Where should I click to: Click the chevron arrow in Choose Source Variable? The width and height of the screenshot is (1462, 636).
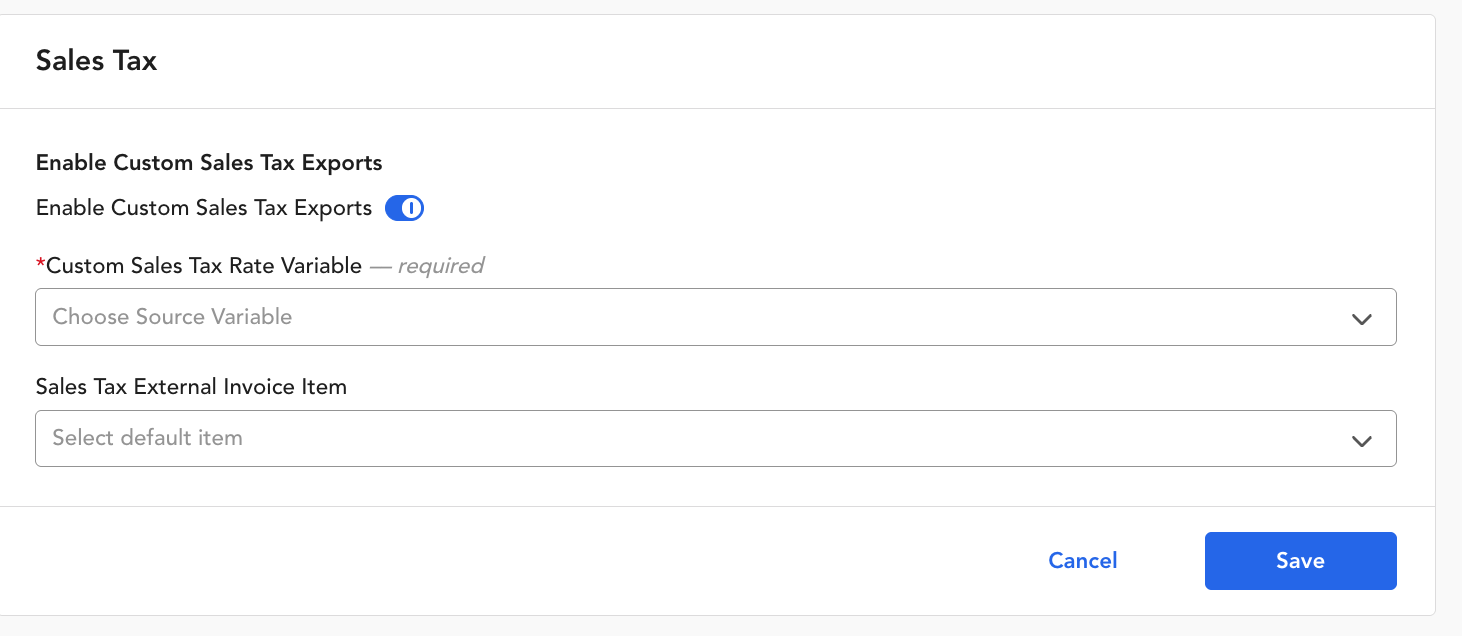pyautogui.click(x=1361, y=319)
